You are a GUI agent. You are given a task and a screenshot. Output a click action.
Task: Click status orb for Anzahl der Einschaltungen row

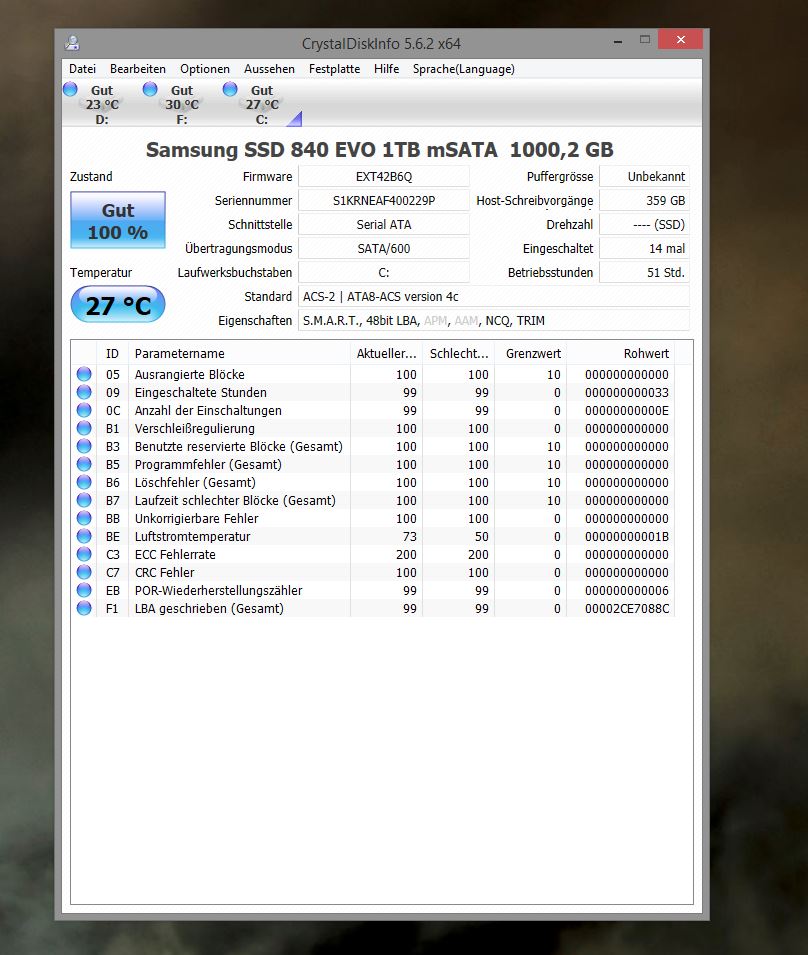(84, 410)
